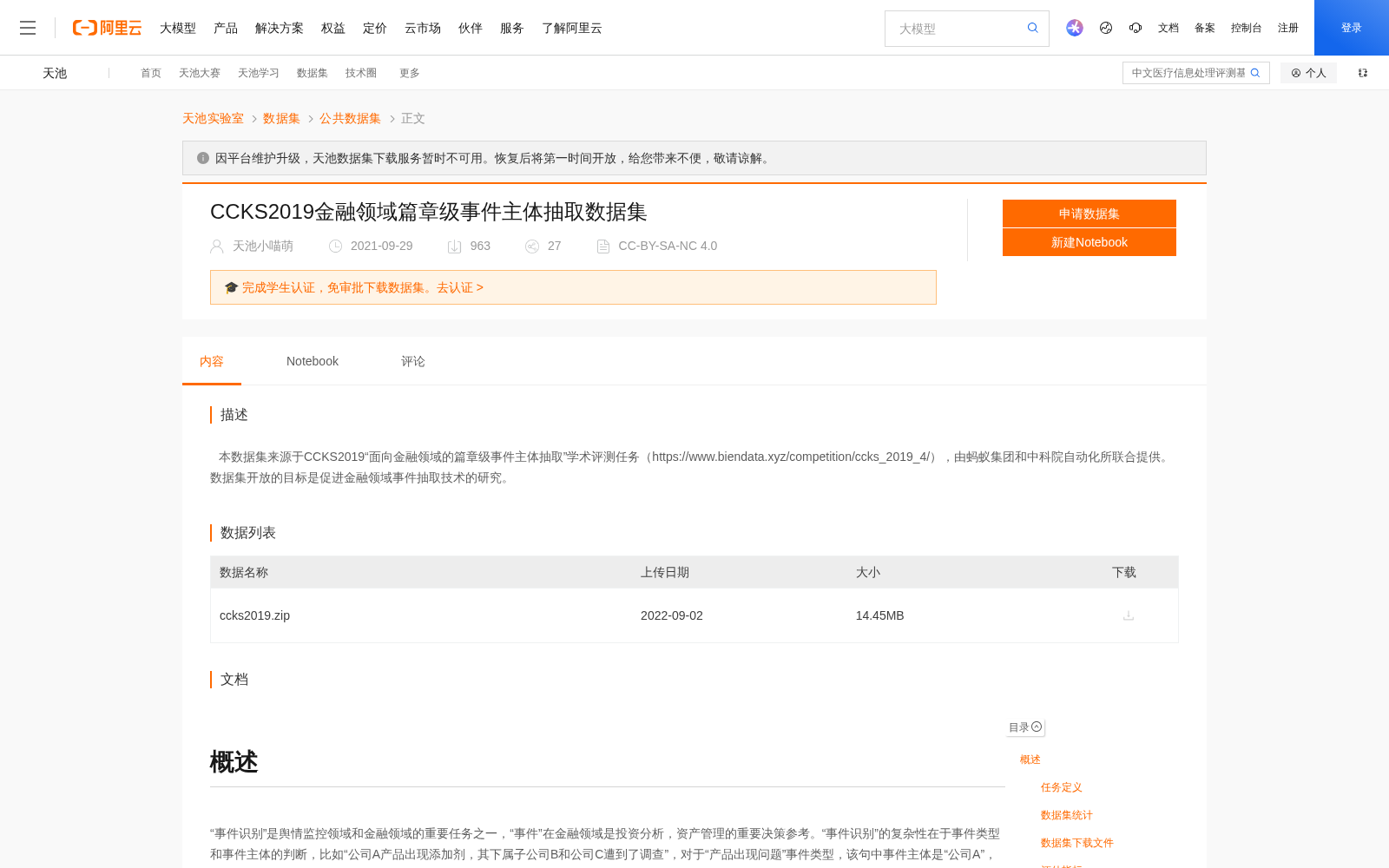Image resolution: width=1389 pixels, height=868 pixels.
Task: Open the 权益 top menu
Action: pos(333,28)
